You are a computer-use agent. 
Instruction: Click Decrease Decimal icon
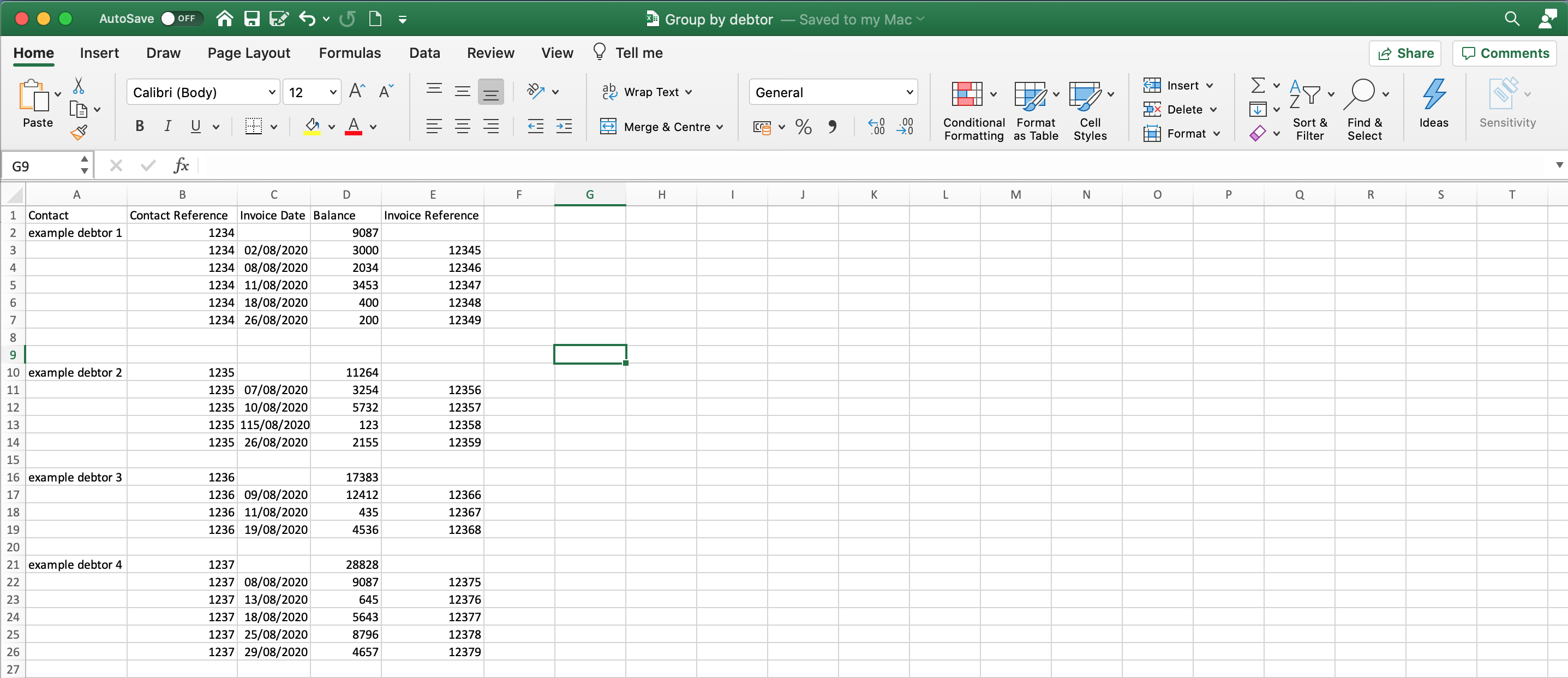(905, 127)
